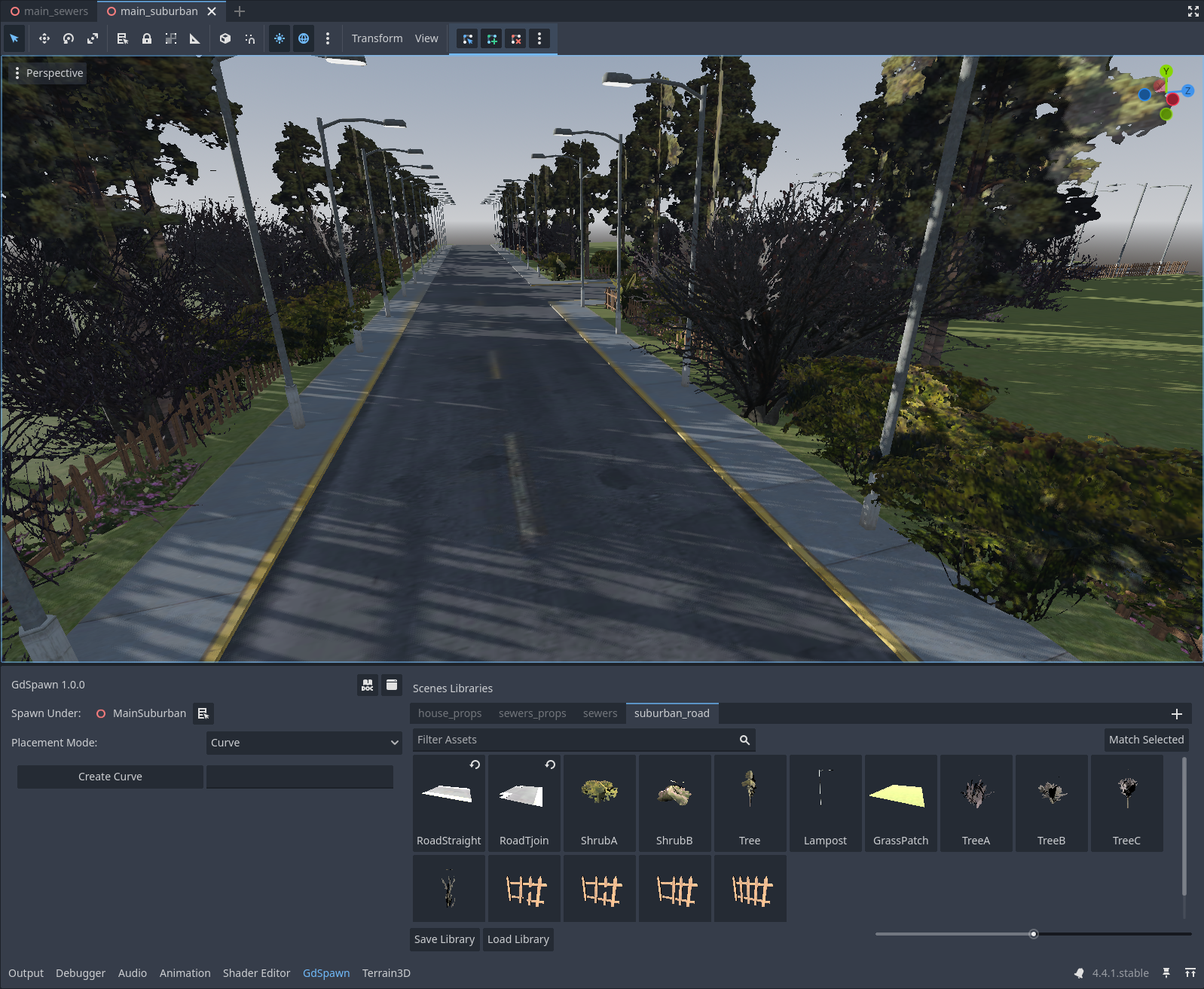
Task: Toggle preview environment globe
Action: [x=304, y=38]
